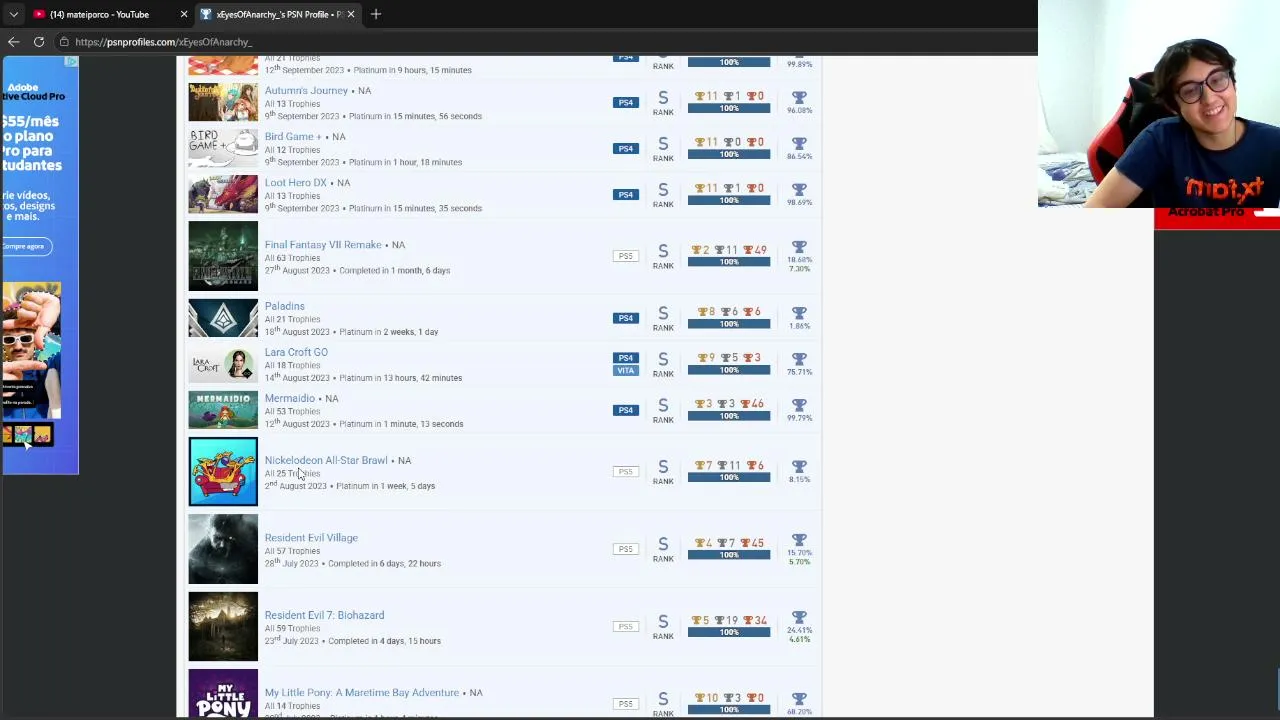Click the Mermaidio cover thumbnail
1280x720 pixels.
coord(223,410)
